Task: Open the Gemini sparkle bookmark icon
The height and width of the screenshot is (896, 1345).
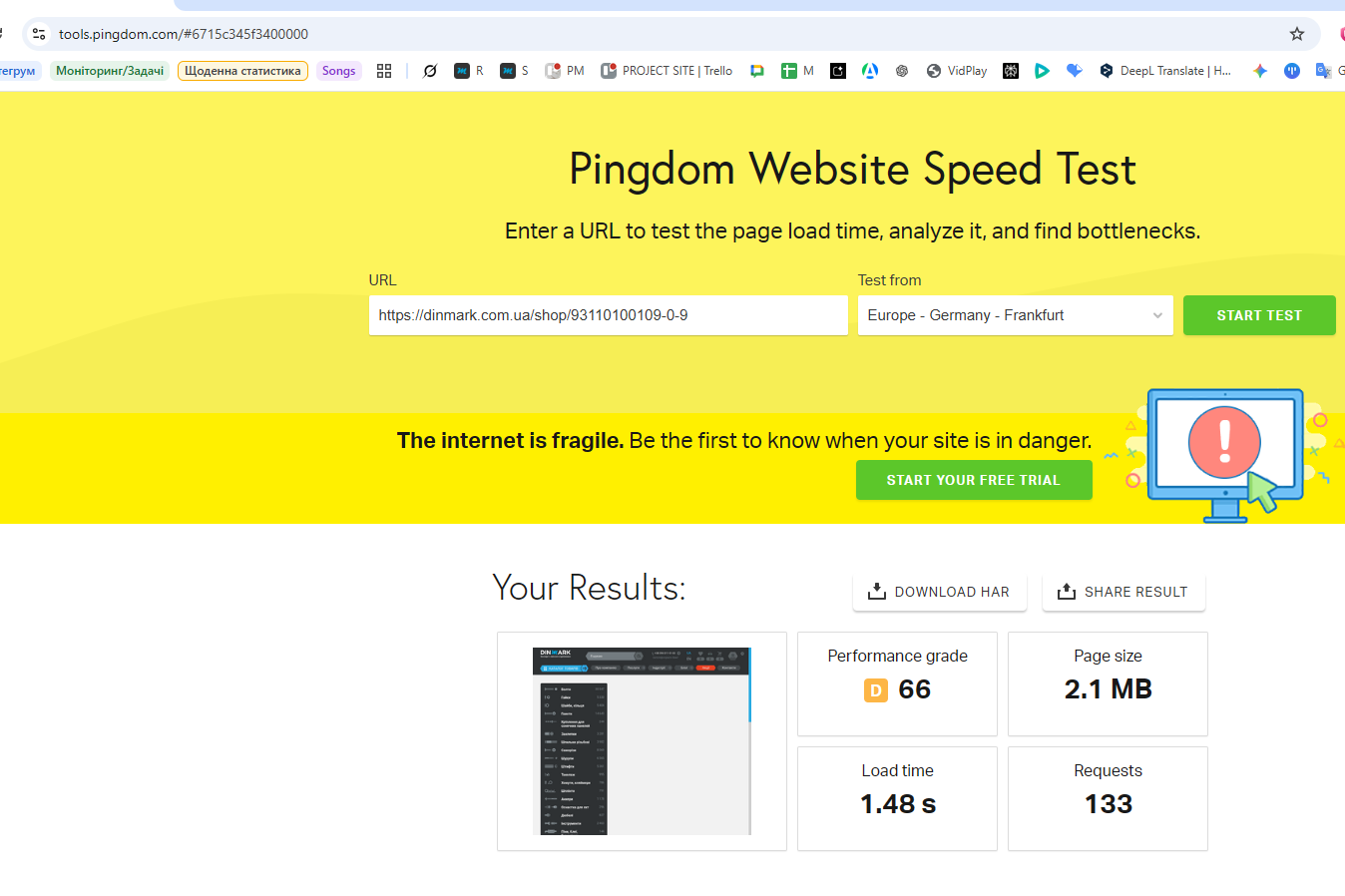Action: click(x=1260, y=71)
